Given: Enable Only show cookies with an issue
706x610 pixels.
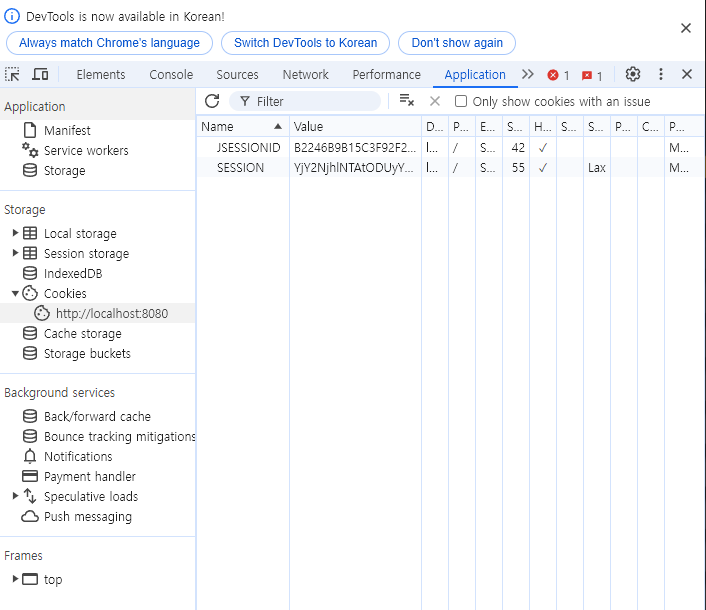Looking at the screenshot, I should [x=461, y=101].
